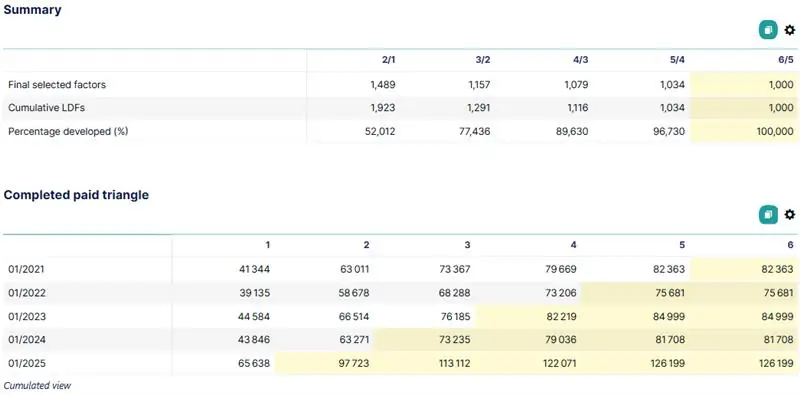Select the 6/5 column header
800x395 pixels.
coord(786,60)
